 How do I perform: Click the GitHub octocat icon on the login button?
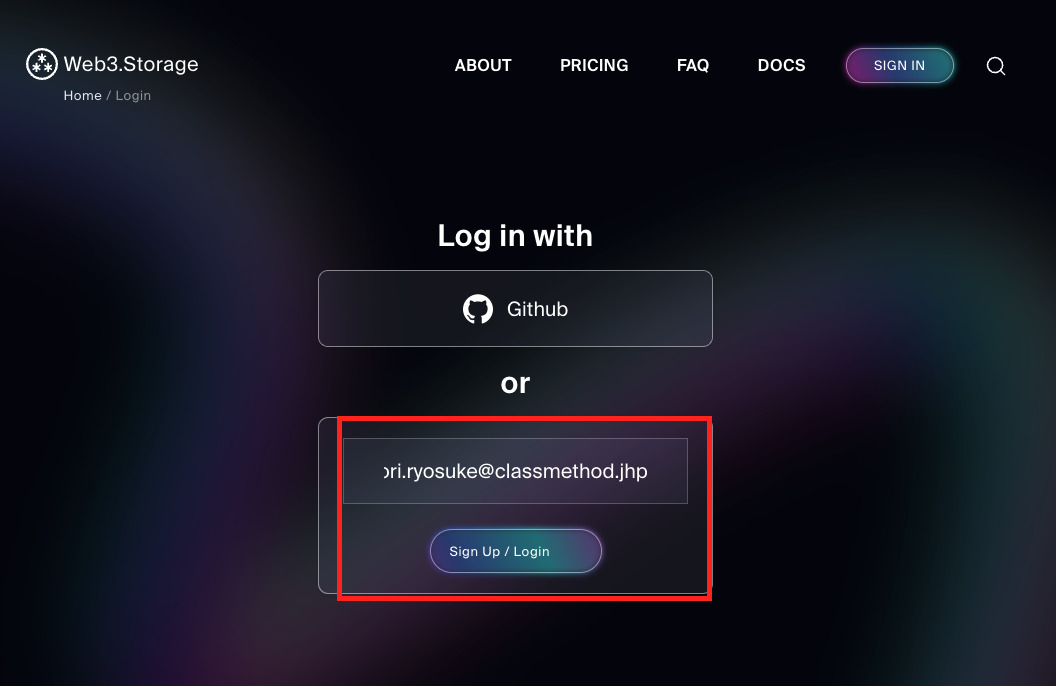coord(479,309)
